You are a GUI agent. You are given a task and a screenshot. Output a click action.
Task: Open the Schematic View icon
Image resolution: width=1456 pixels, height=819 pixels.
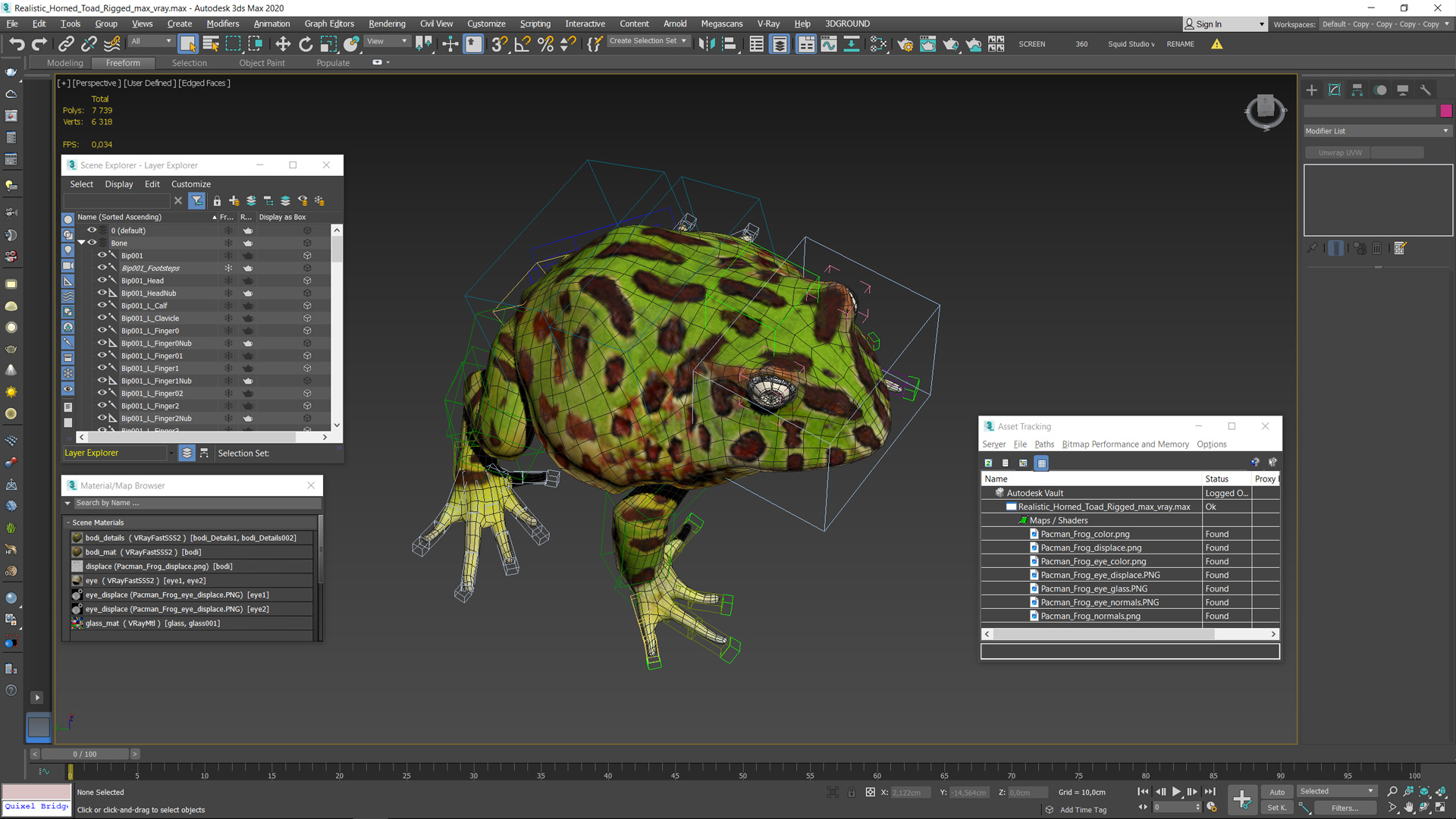(852, 44)
